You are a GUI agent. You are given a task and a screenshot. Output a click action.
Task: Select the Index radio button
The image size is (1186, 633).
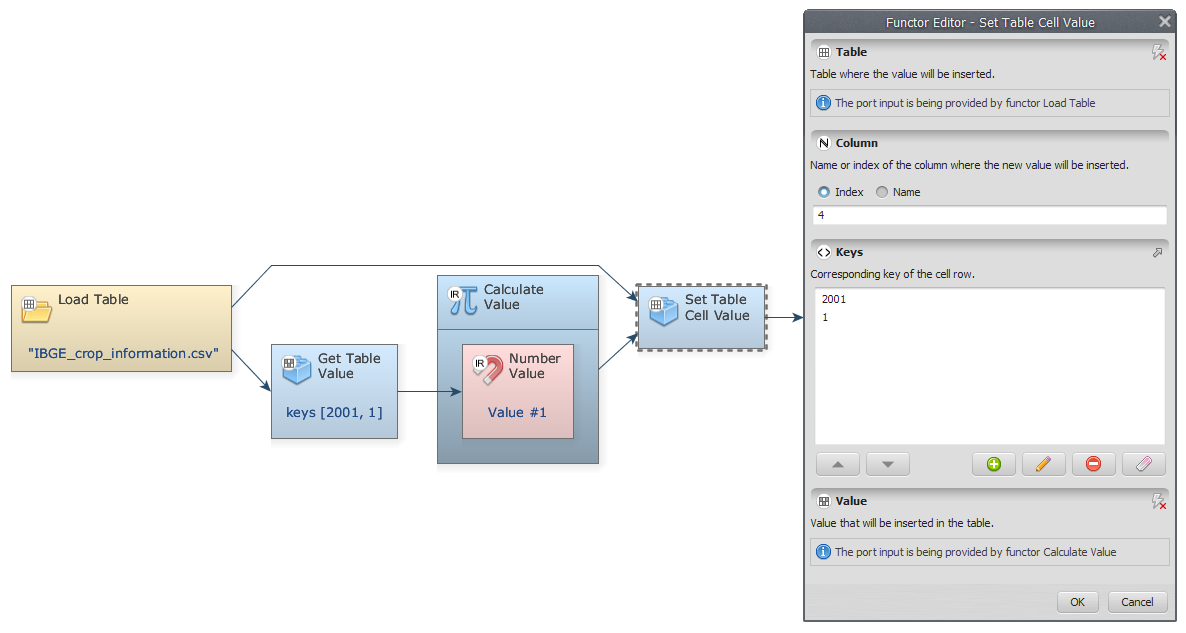point(824,192)
